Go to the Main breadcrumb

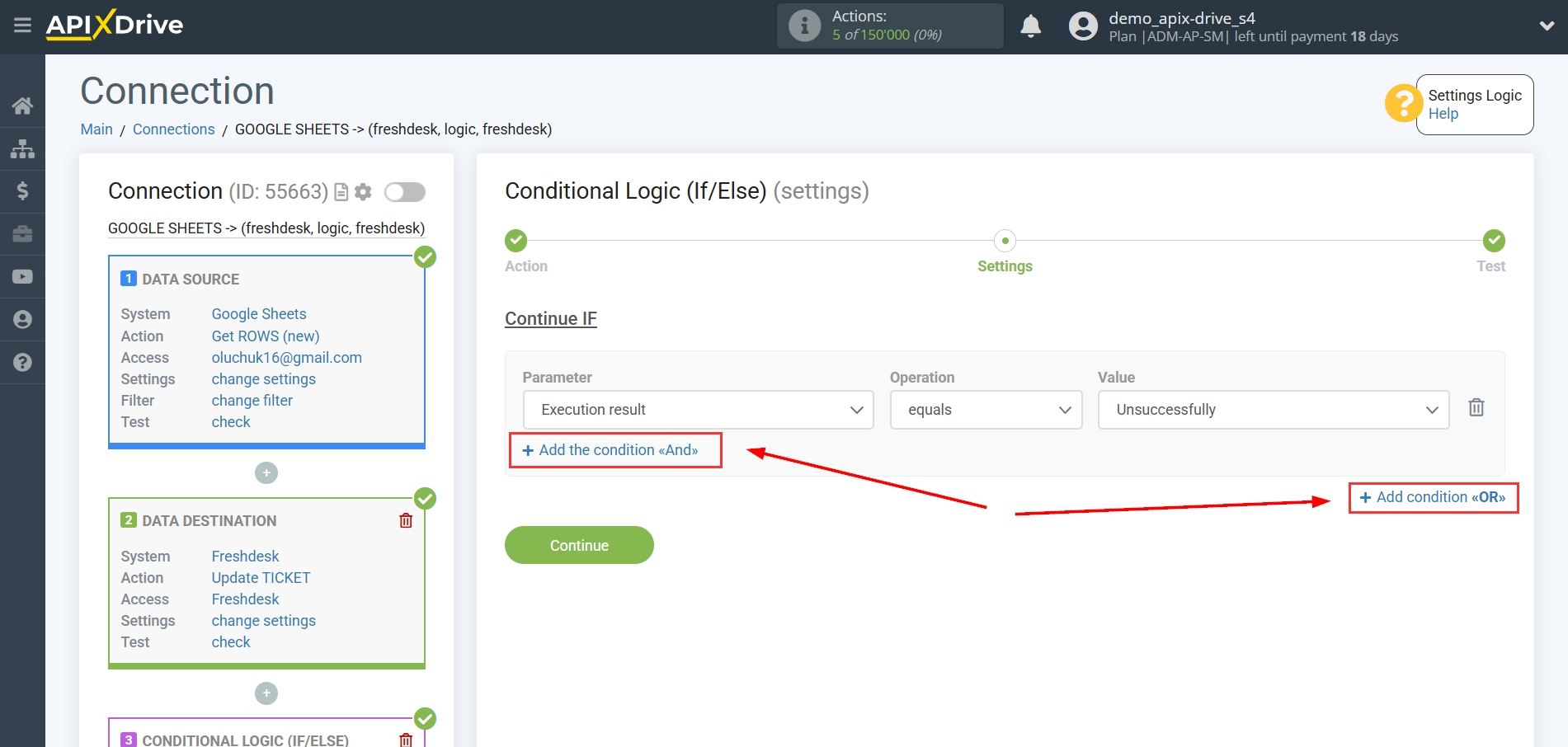click(97, 129)
